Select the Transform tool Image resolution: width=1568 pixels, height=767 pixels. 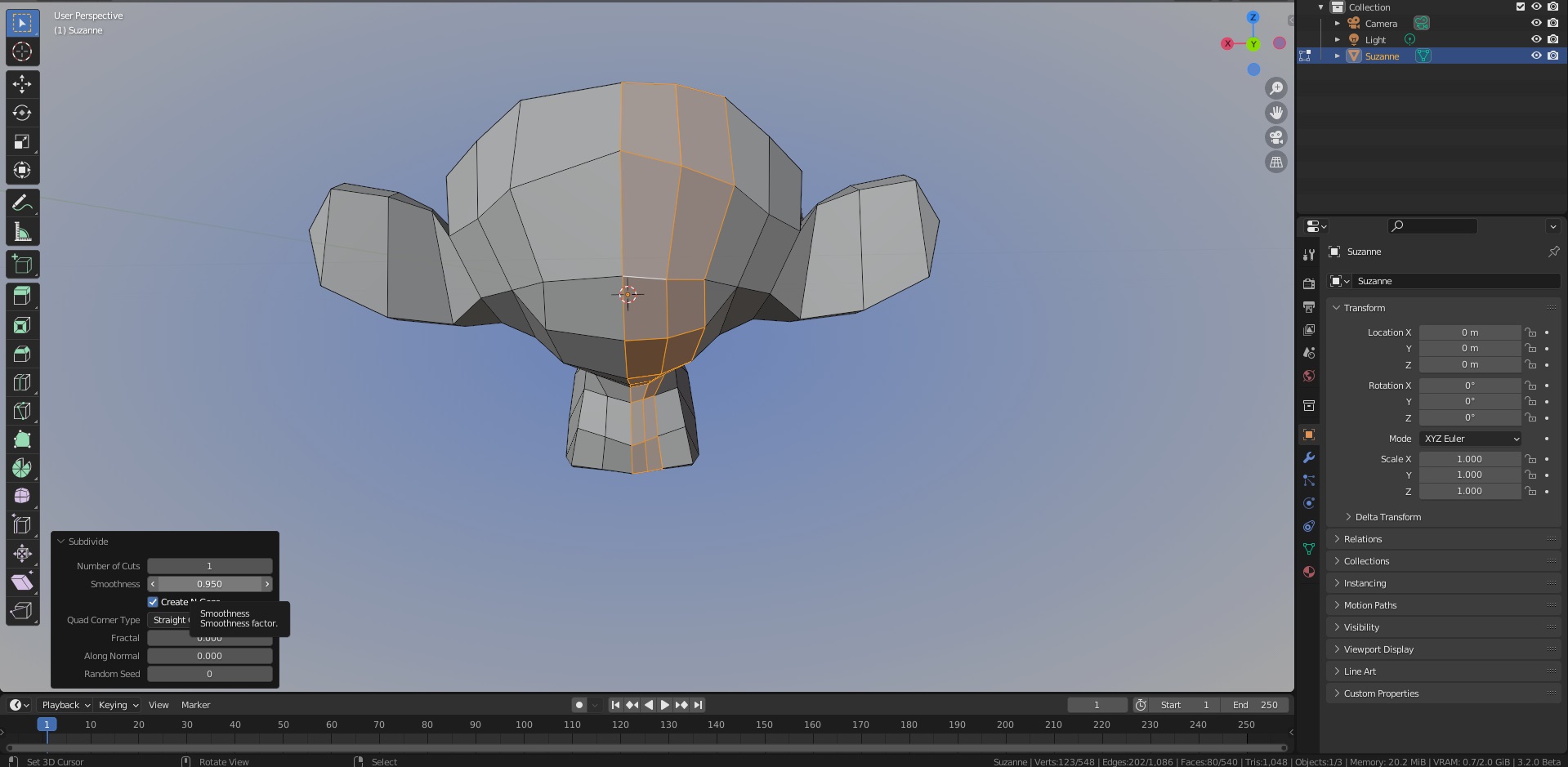click(x=22, y=170)
